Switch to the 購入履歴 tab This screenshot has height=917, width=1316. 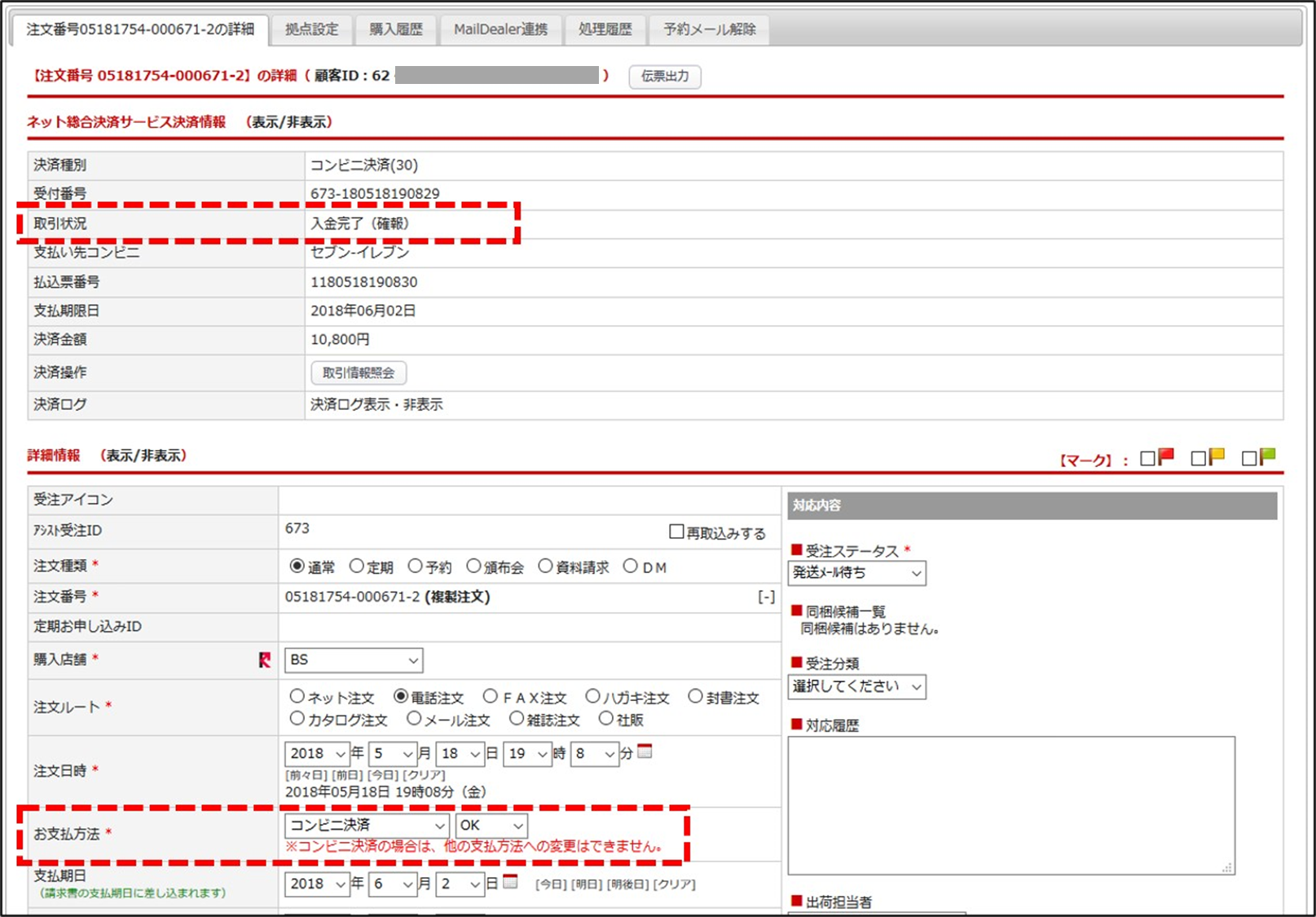point(396,29)
